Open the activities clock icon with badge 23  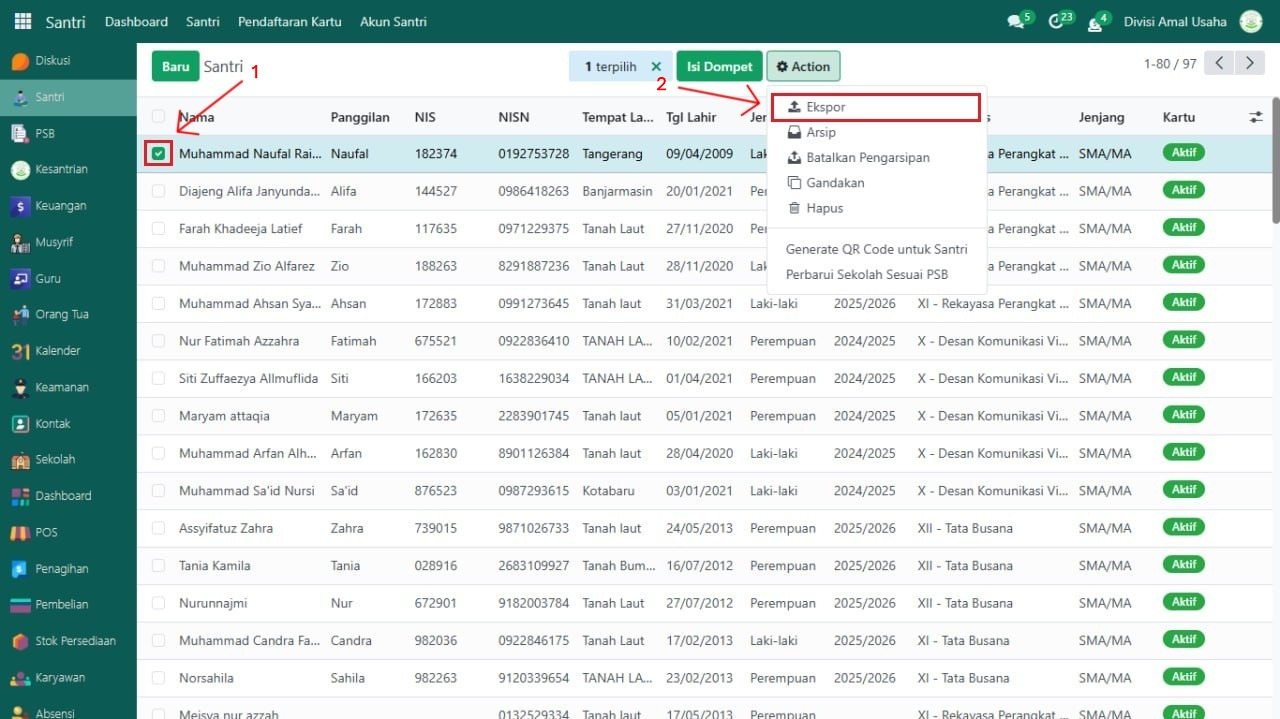[x=1056, y=22]
